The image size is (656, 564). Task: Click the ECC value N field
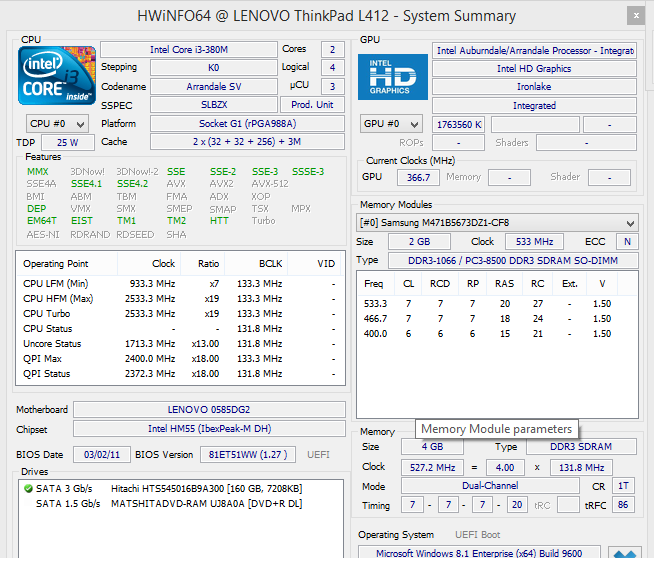[627, 242]
